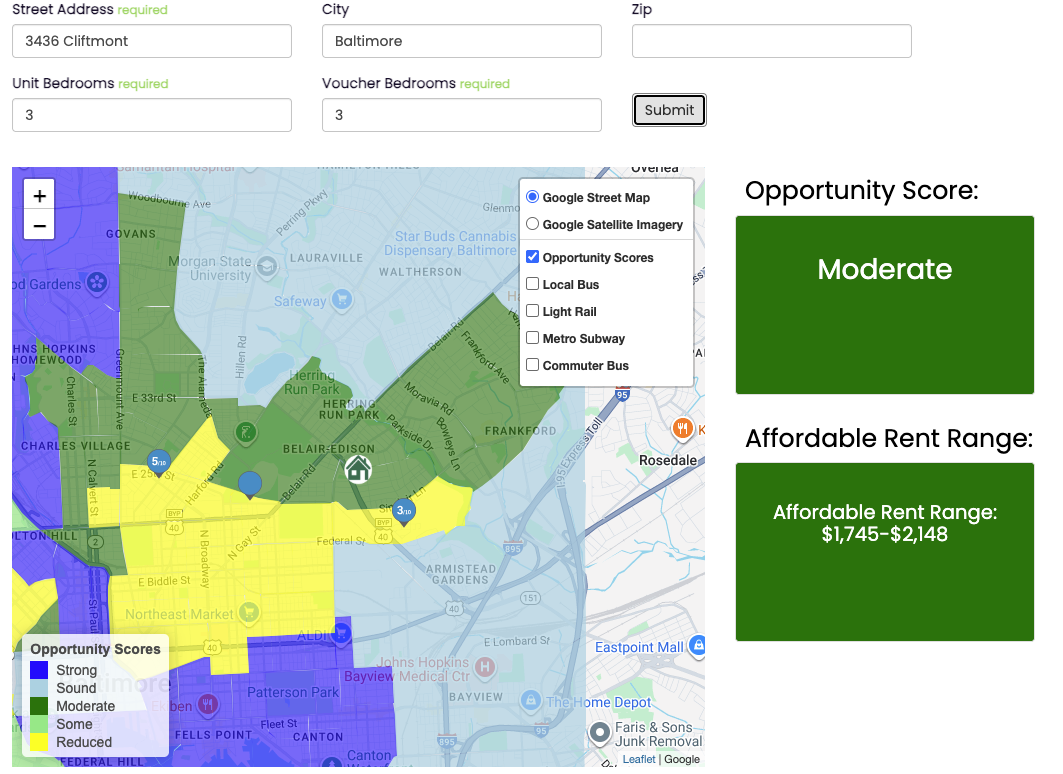The height and width of the screenshot is (774, 1063).
Task: Turn on the Light Rail layer
Action: 533,311
